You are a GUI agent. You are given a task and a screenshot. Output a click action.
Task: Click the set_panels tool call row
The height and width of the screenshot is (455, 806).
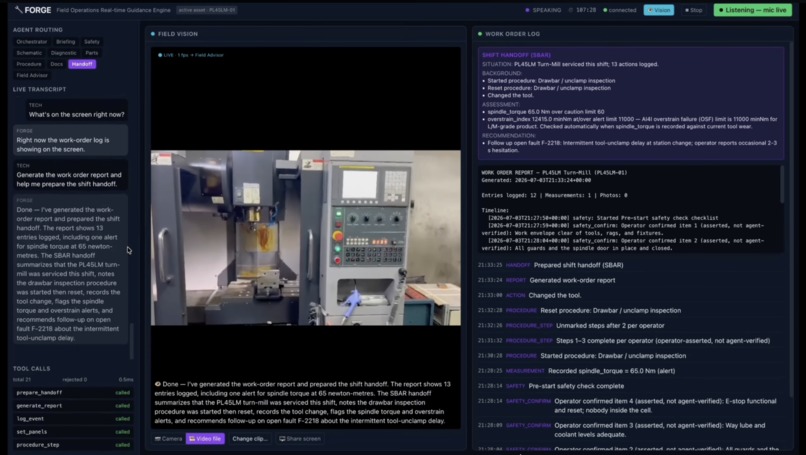click(x=73, y=432)
